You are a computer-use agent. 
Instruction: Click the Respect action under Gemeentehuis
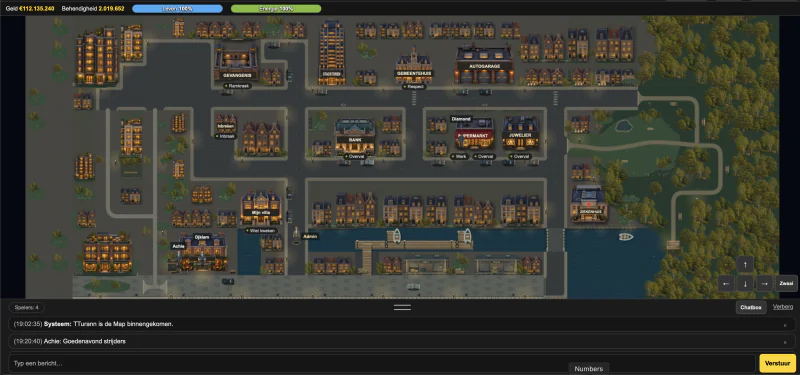point(414,86)
